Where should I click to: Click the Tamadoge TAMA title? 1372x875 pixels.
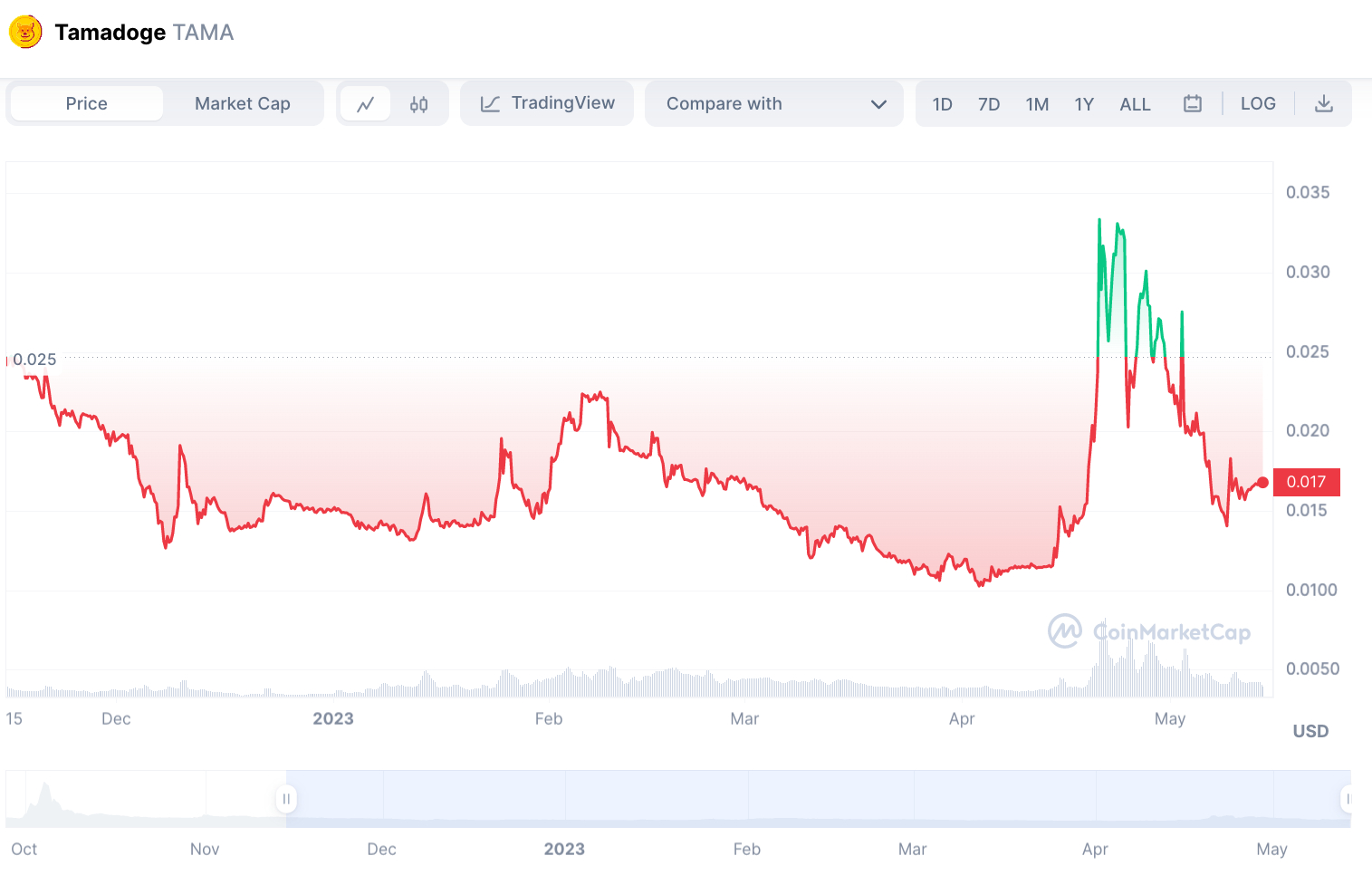(x=144, y=33)
